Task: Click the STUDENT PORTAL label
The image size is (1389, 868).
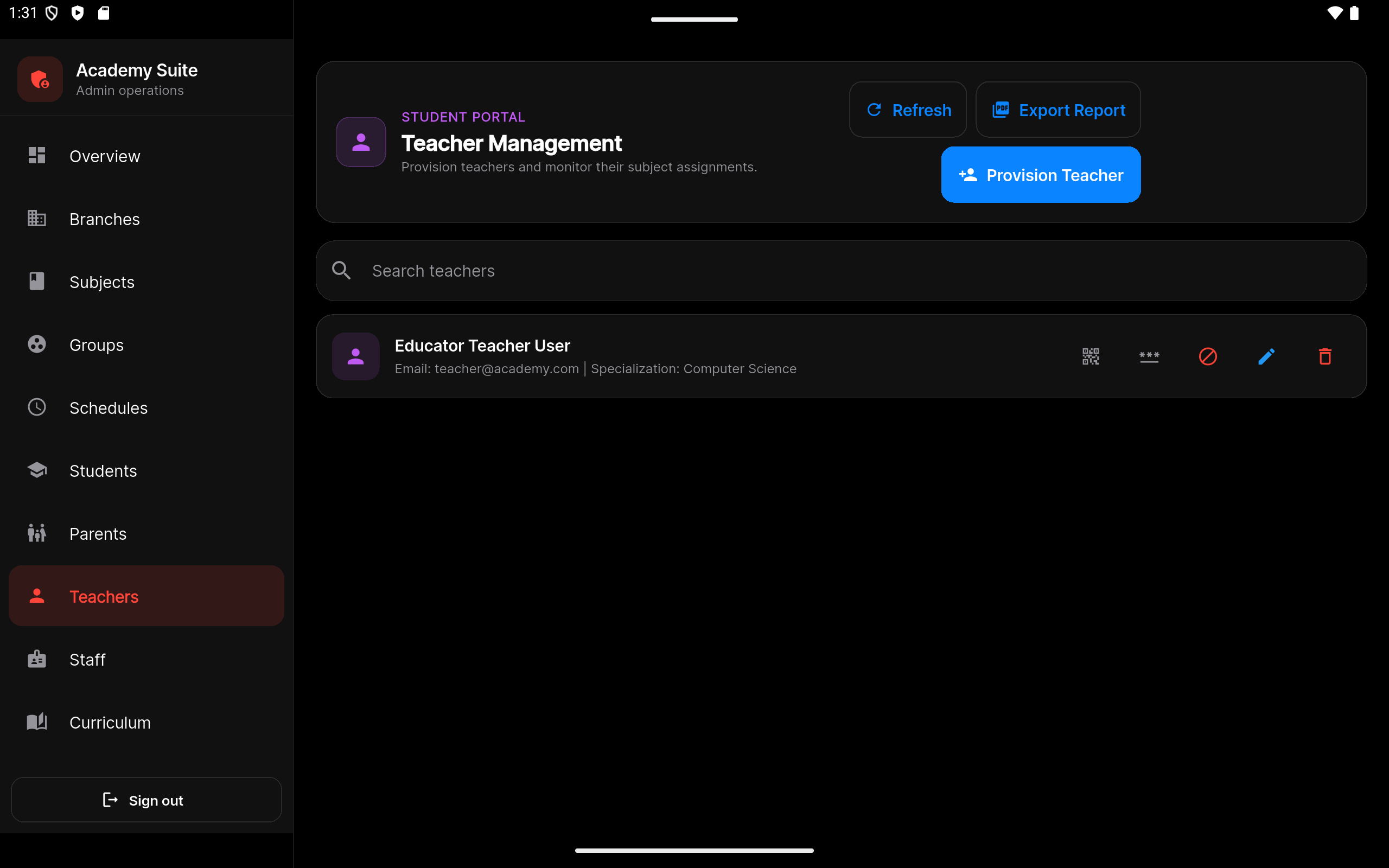Action: tap(463, 117)
